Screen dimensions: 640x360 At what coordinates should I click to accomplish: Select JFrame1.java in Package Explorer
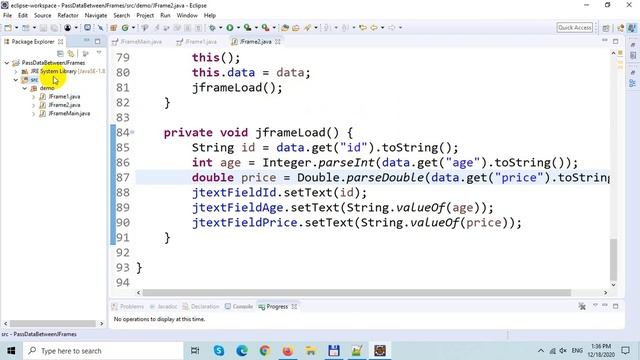coord(64,97)
